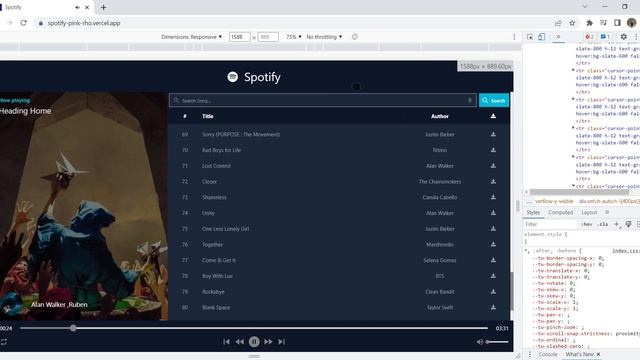Open the Chrome profile avatar

(x=632, y=23)
